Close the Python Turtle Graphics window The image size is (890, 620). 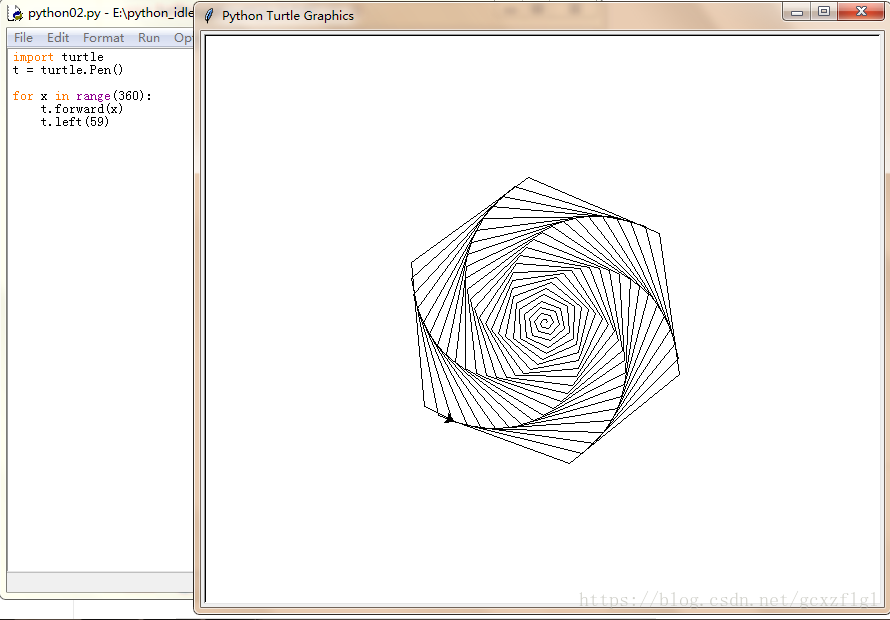(x=860, y=12)
